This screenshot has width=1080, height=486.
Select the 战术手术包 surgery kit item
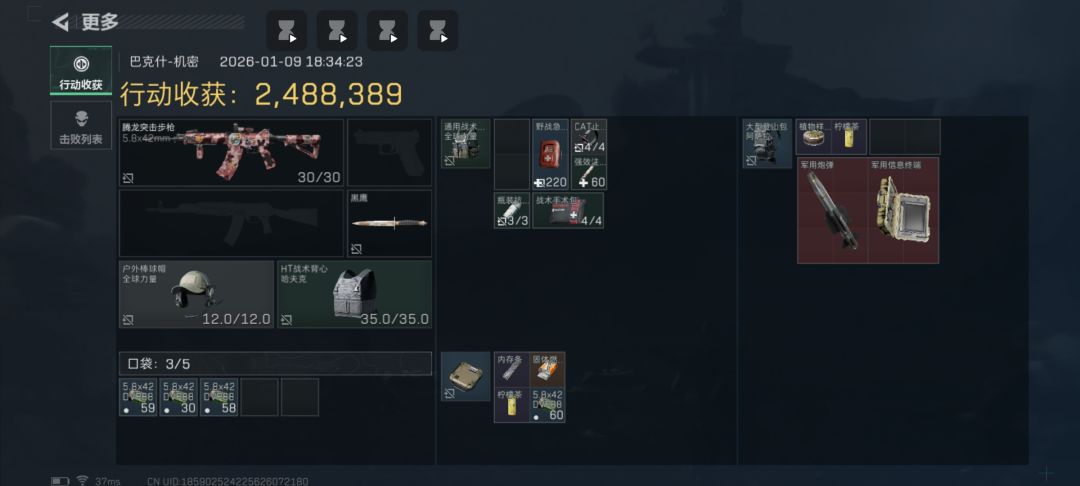tap(568, 211)
